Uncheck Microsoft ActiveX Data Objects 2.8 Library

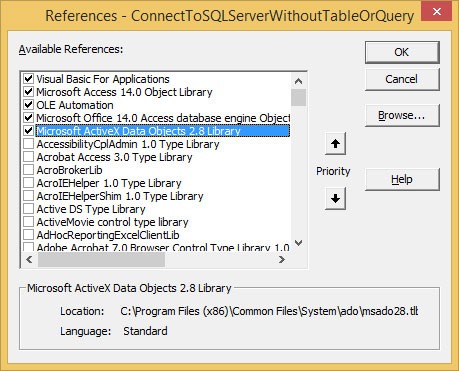[29, 131]
